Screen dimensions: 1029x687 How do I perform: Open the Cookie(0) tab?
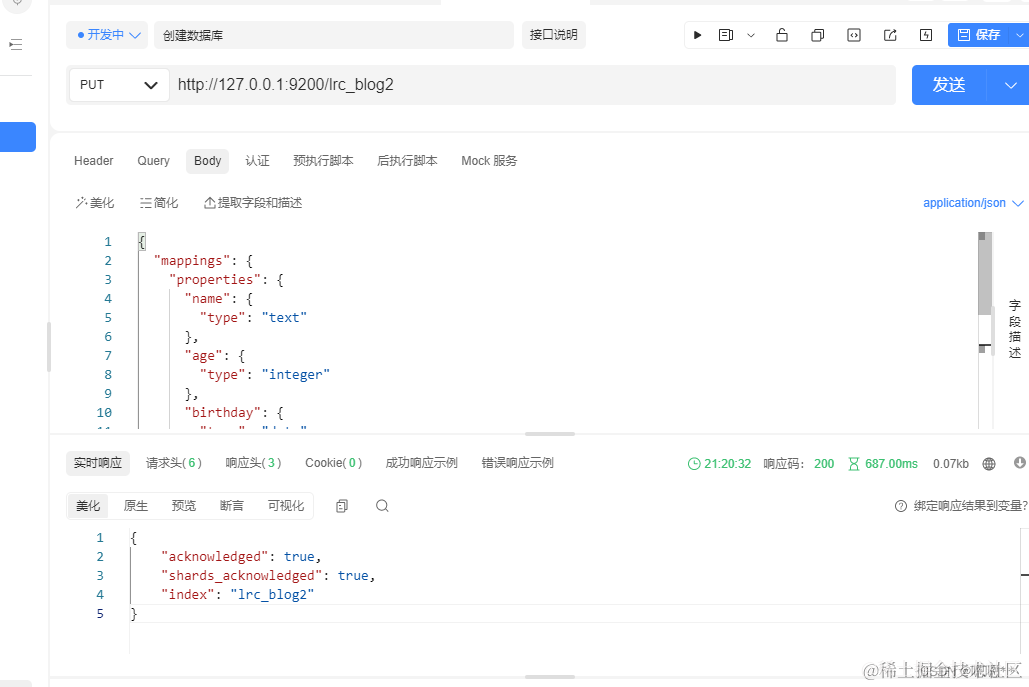point(333,463)
